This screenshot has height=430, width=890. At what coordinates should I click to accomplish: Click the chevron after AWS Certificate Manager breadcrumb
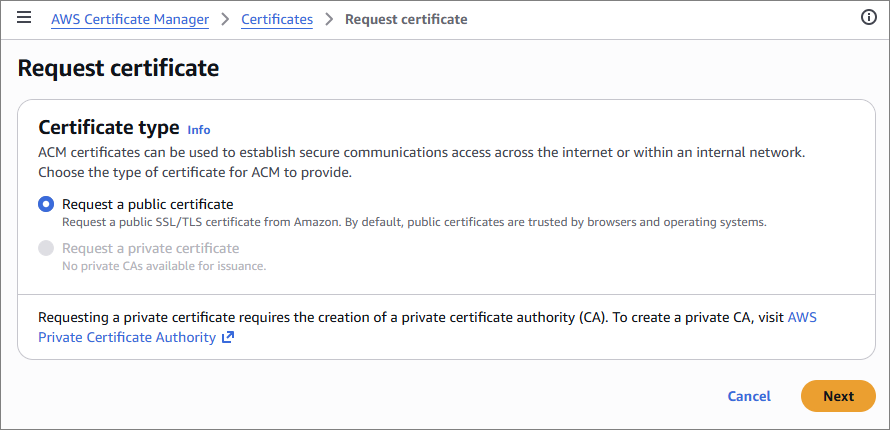pyautogui.click(x=225, y=19)
